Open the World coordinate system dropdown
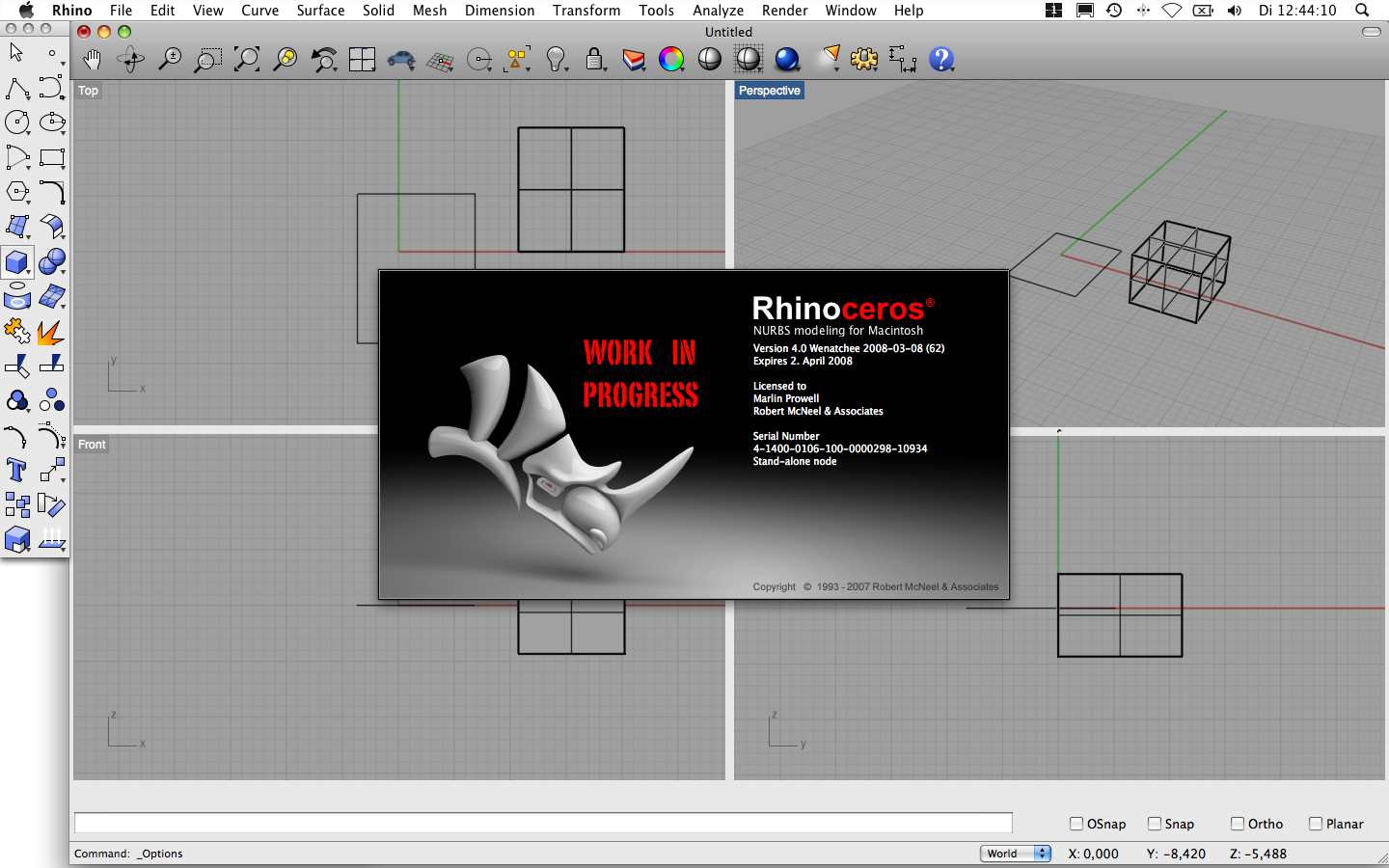This screenshot has width=1389, height=868. click(x=1016, y=854)
